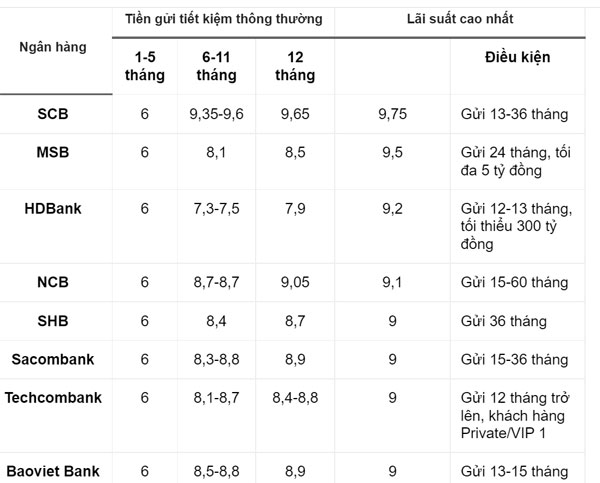Click the "1-5 tháng" column header
Viewport: 600px width, 483px height.
click(x=144, y=66)
